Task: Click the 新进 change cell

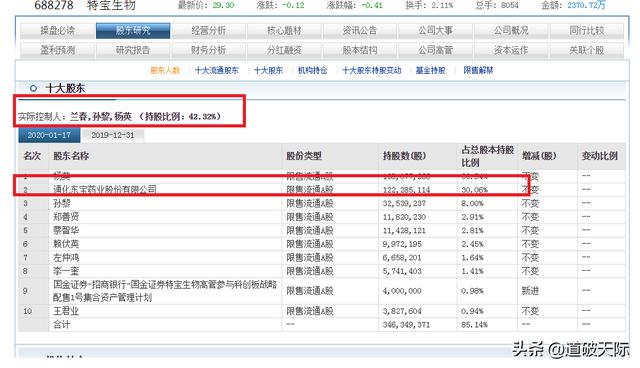Action: (x=530, y=291)
